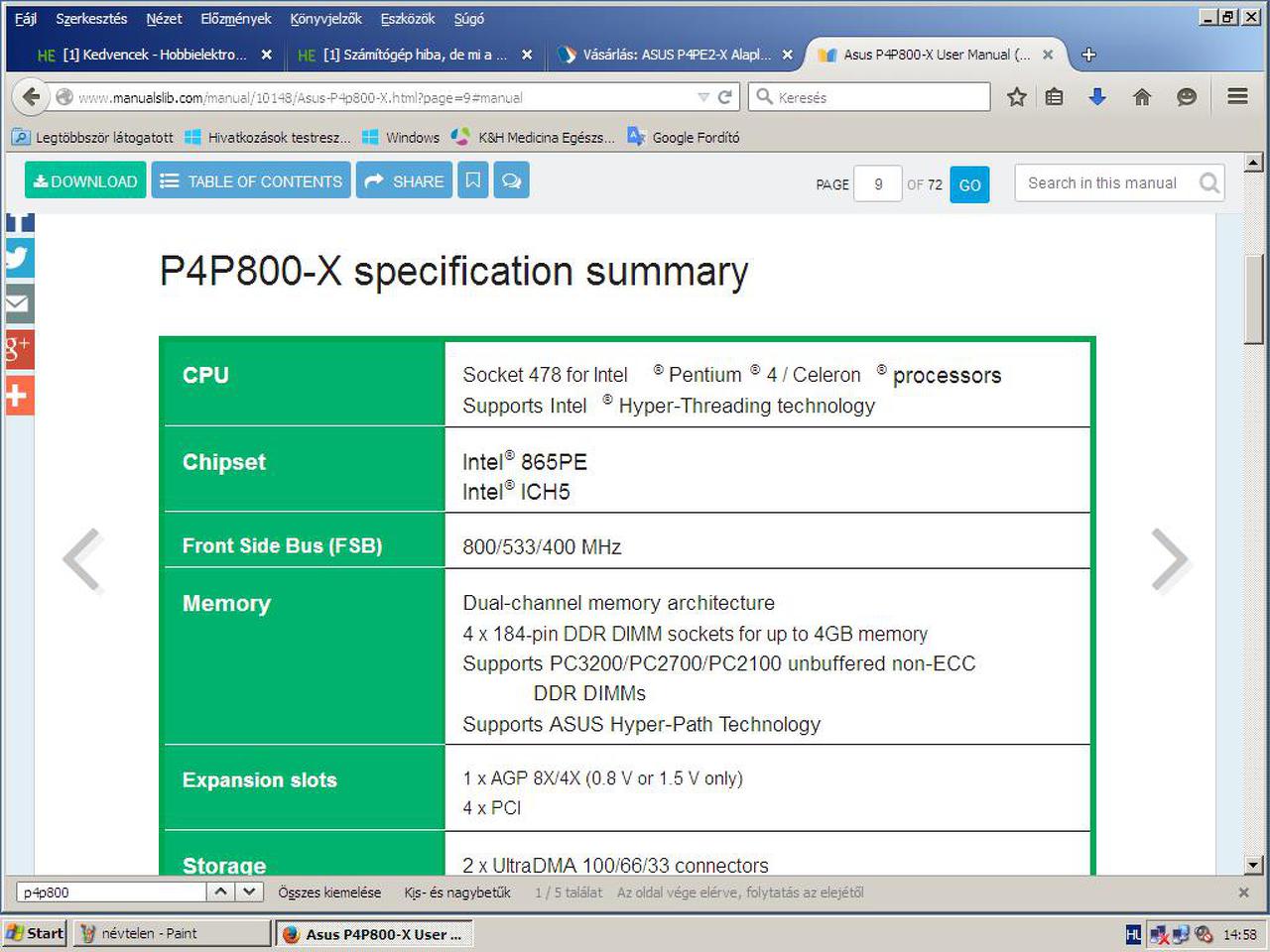Go to the home page icon
The image size is (1270, 952).
click(x=1142, y=96)
